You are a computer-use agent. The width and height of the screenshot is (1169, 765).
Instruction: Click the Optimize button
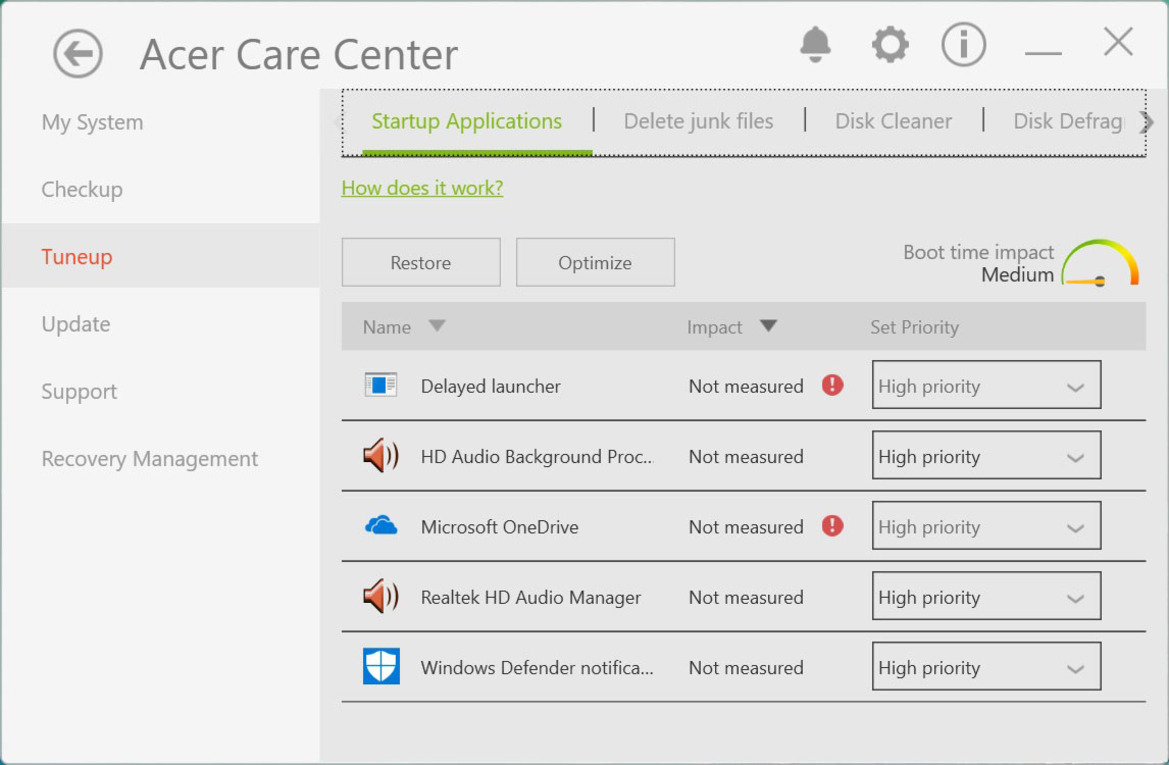(595, 262)
